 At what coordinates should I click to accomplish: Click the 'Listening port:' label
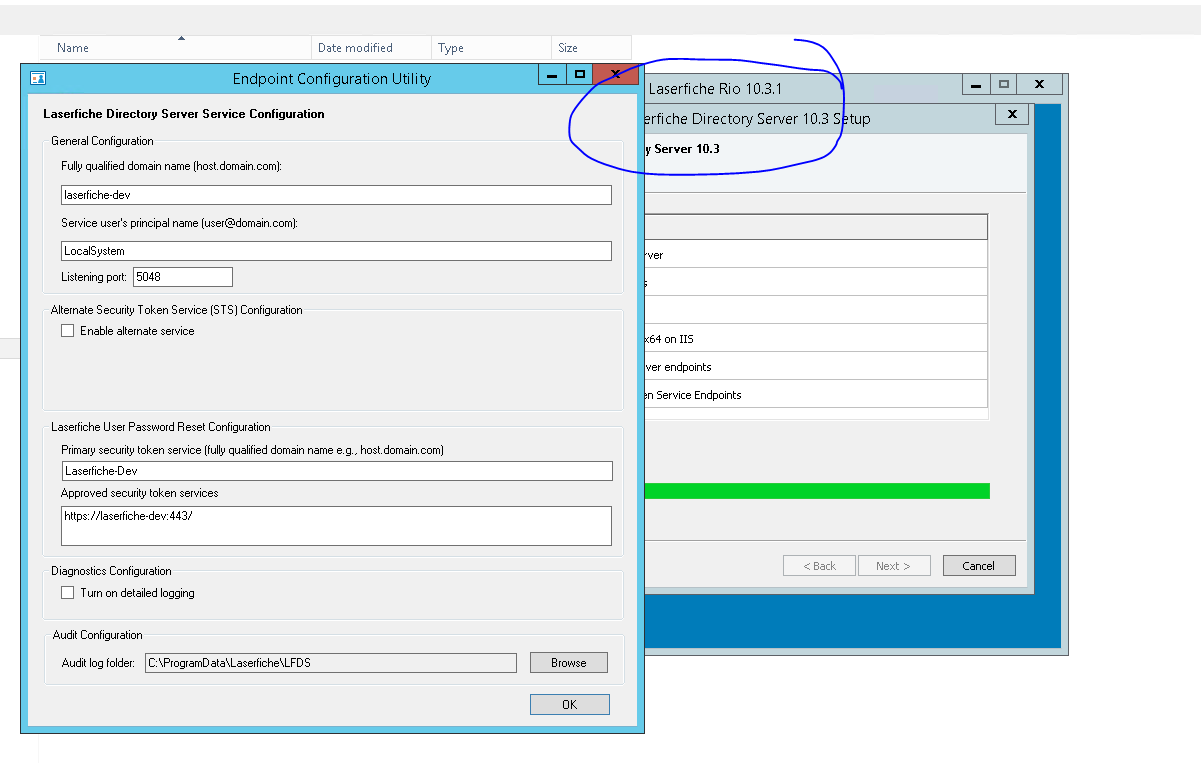(94, 277)
